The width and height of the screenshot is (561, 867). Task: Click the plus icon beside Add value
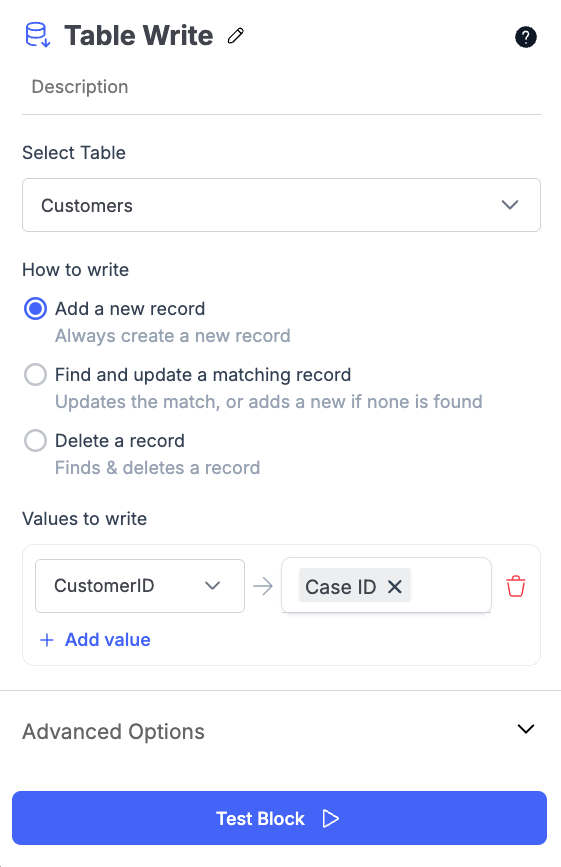[x=47, y=640]
